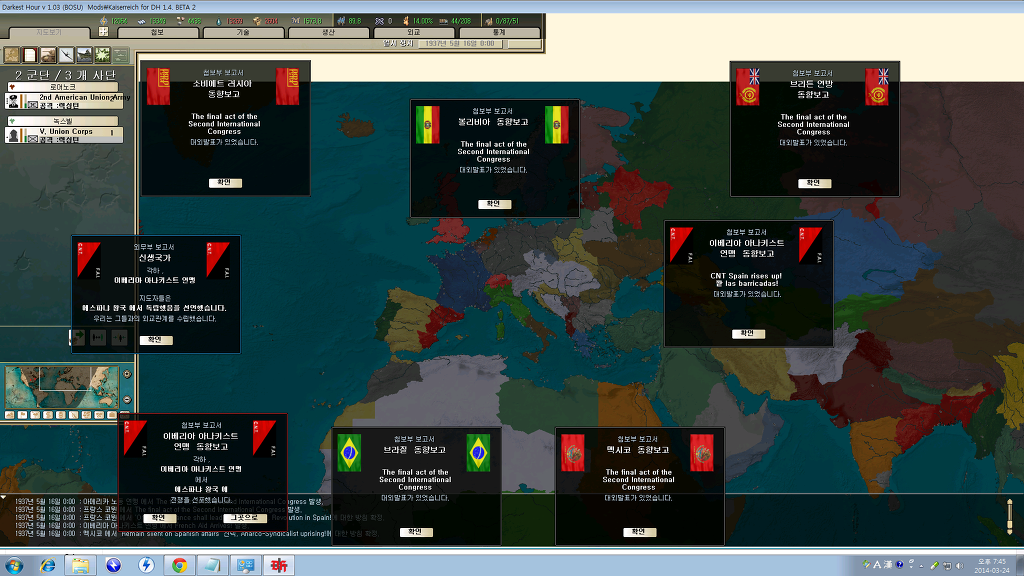Screen dimensions: 1024x576
Task: Confirm the 소비에트 러시아 report with 확인
Action: point(225,183)
